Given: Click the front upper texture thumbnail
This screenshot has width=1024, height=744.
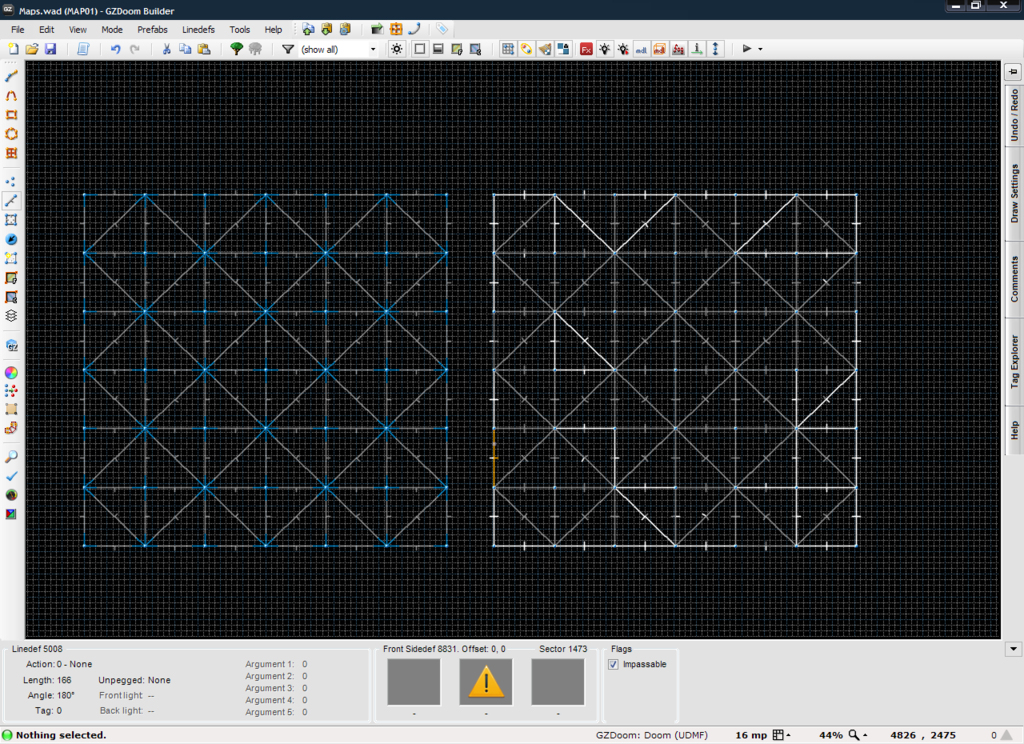Looking at the screenshot, I should [414, 682].
